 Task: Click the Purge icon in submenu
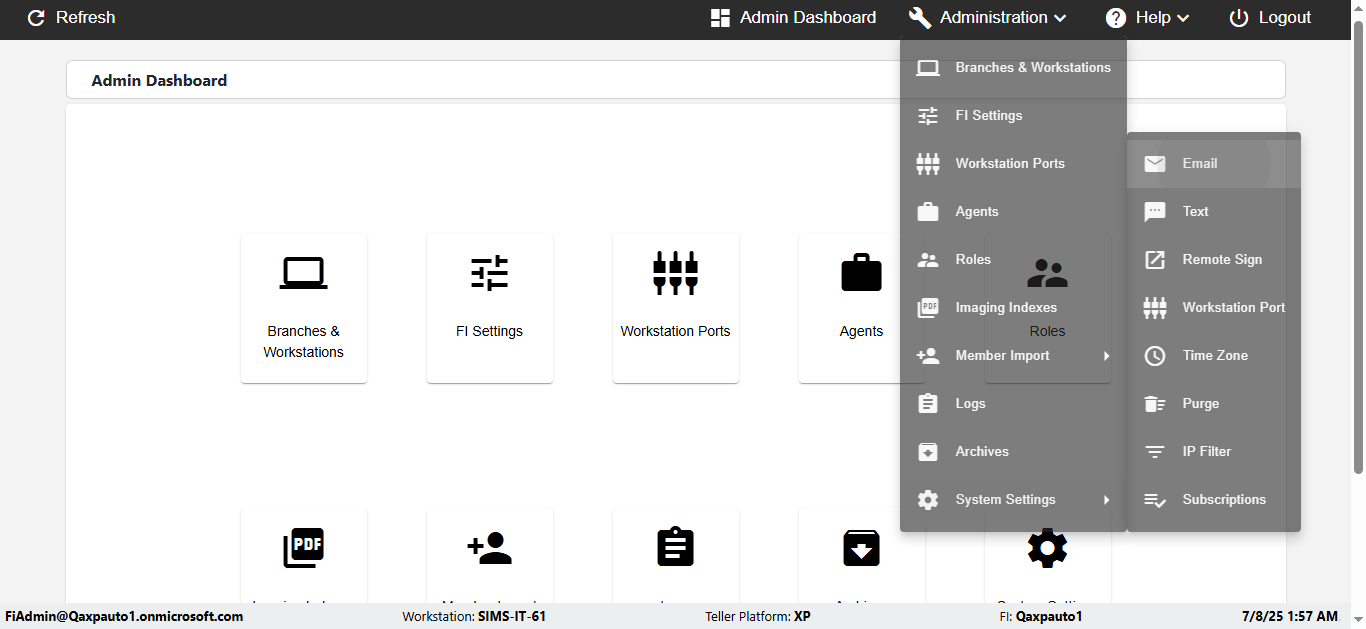(1155, 404)
